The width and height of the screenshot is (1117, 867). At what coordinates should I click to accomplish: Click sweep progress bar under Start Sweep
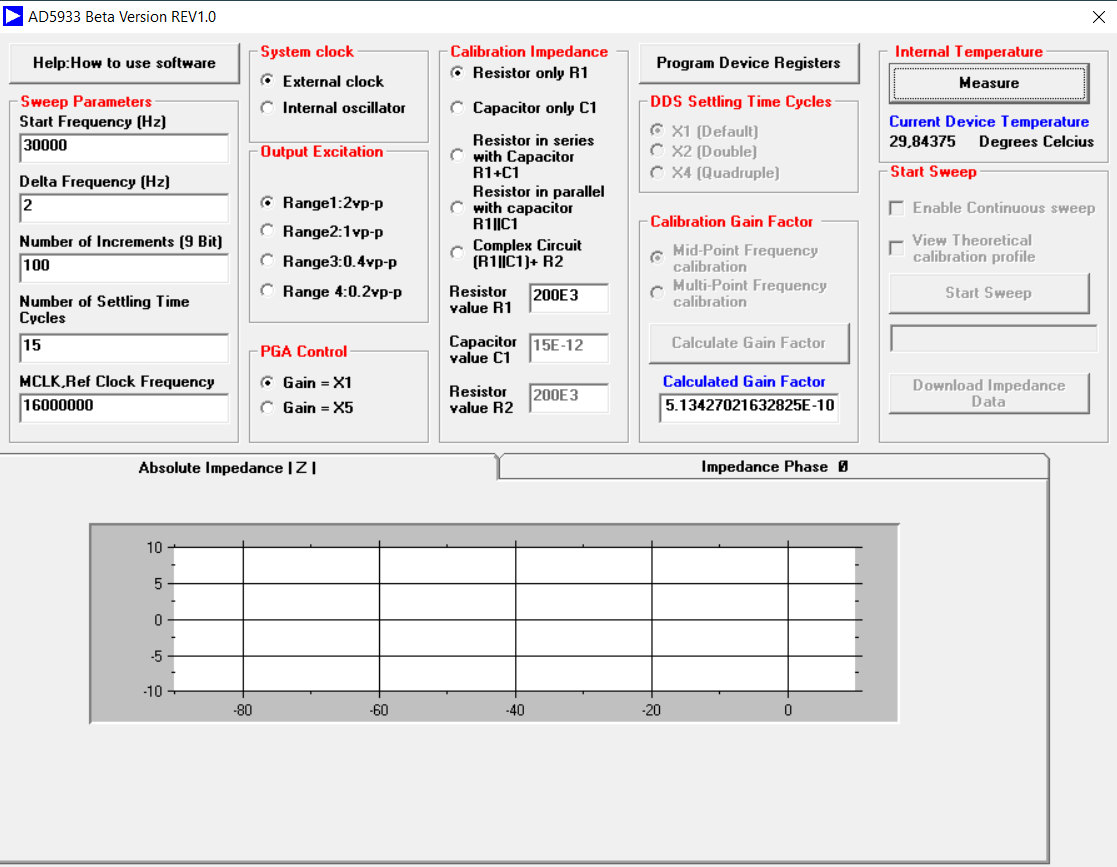993,338
